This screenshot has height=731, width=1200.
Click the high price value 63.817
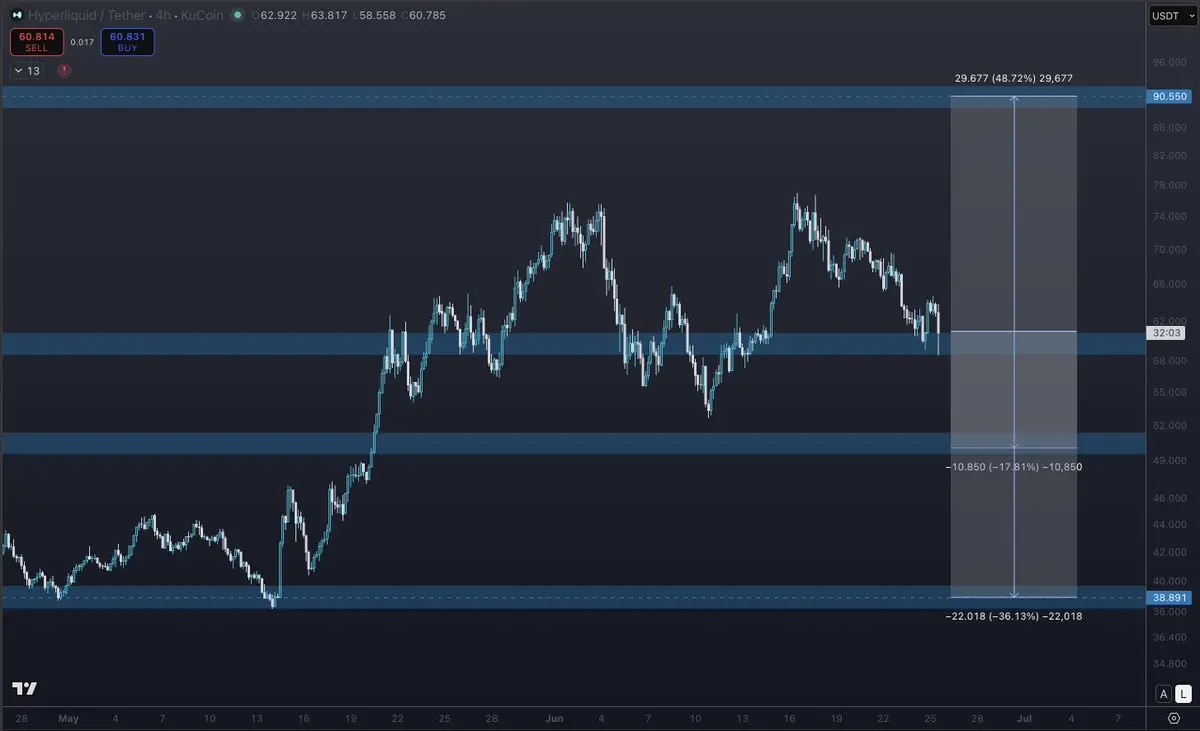coord(328,16)
